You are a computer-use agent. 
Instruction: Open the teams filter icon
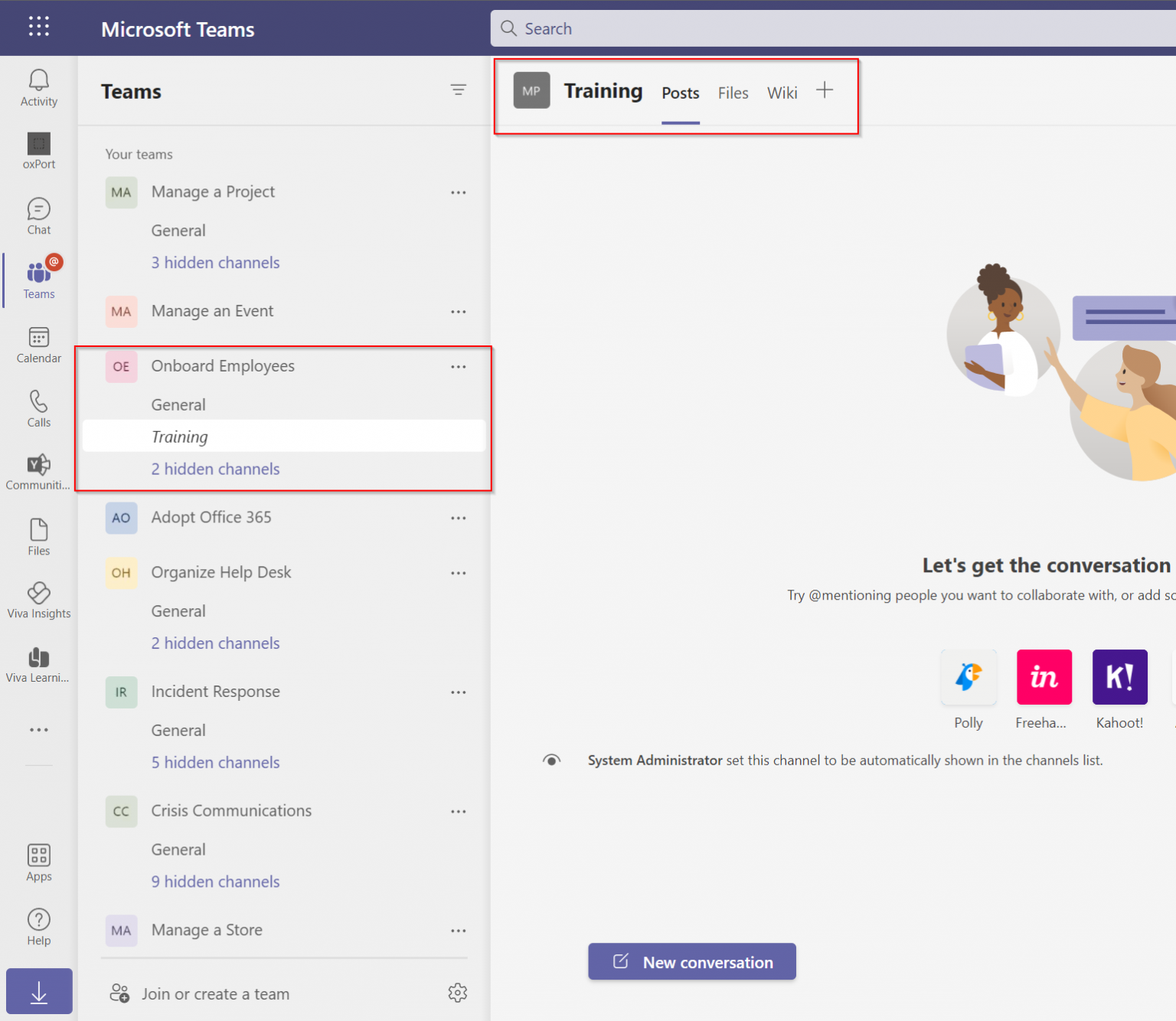[458, 90]
